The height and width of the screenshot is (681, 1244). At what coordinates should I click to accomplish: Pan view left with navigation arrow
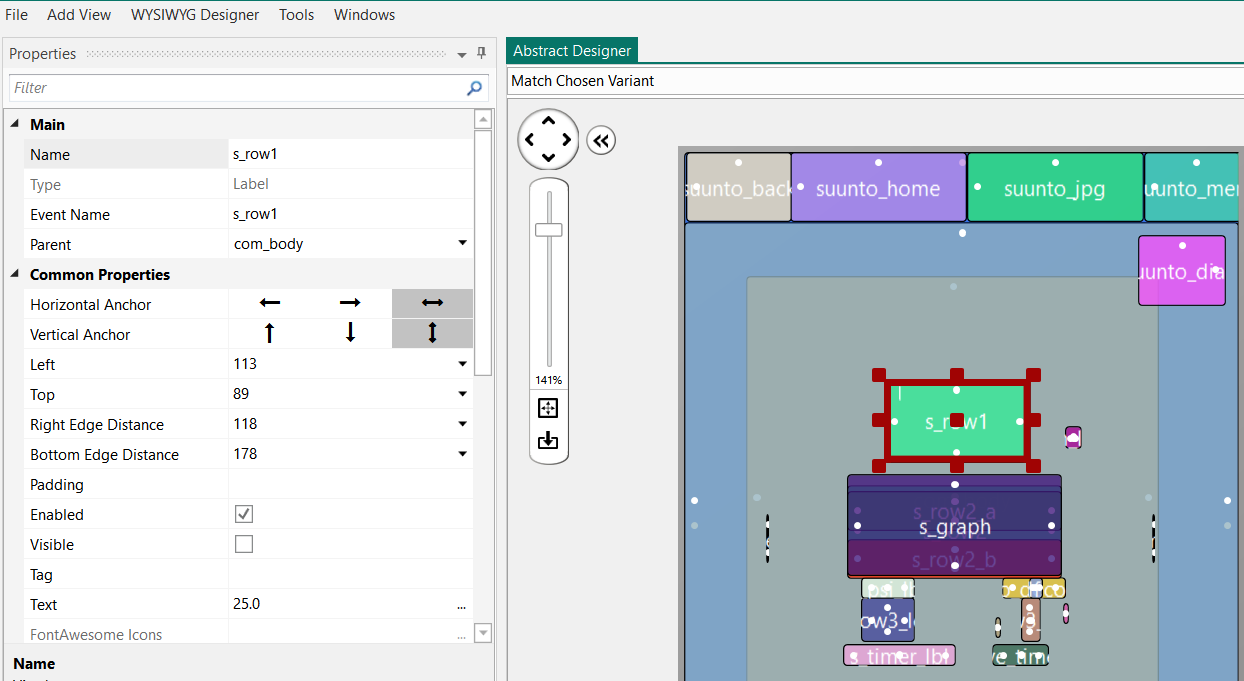click(x=530, y=140)
